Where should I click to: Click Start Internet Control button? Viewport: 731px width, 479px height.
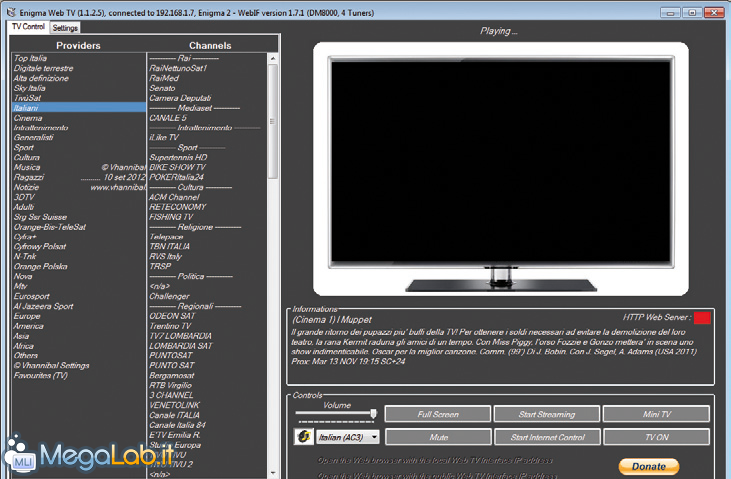(547, 437)
